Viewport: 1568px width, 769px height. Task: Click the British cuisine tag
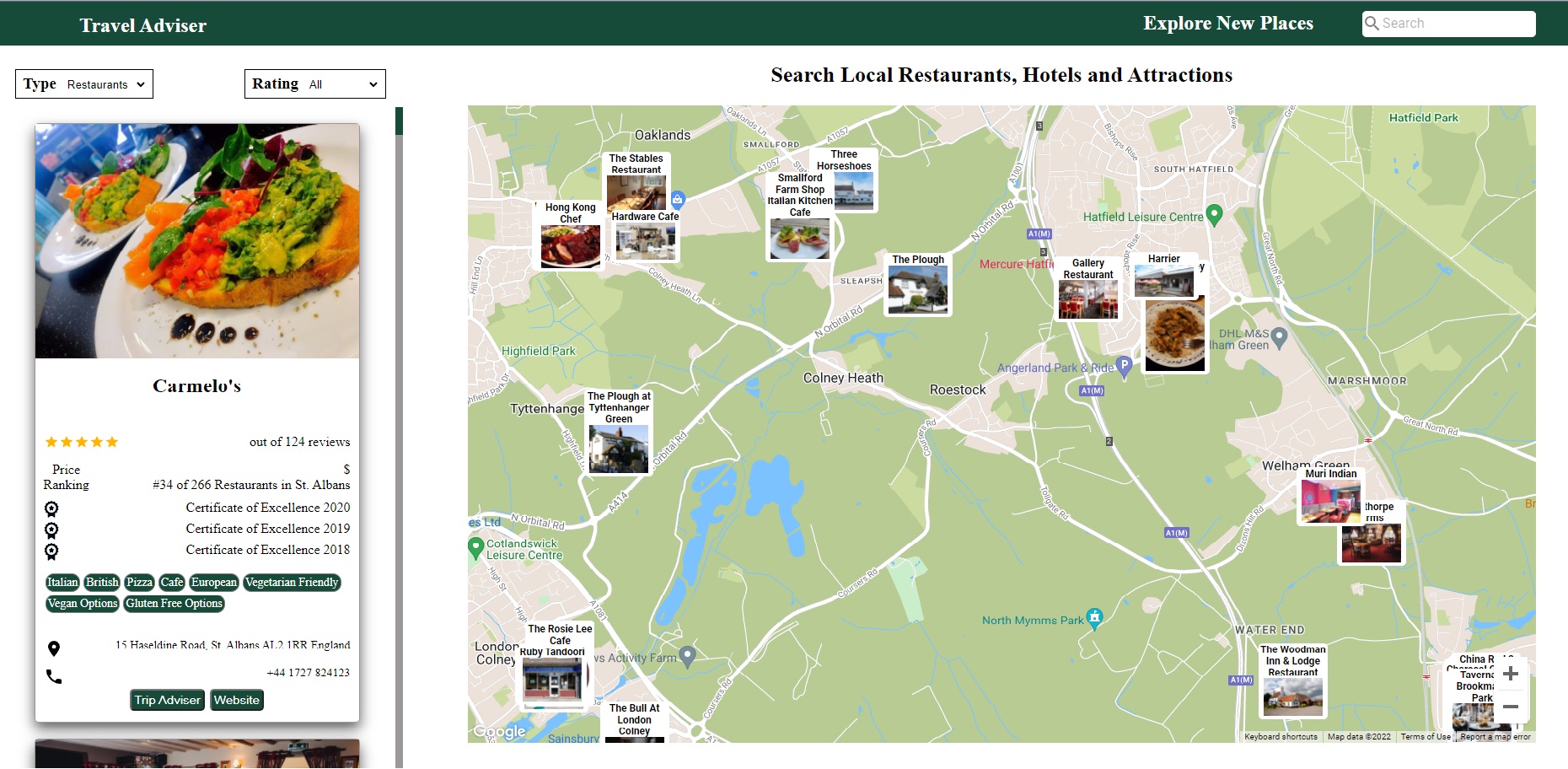point(102,582)
